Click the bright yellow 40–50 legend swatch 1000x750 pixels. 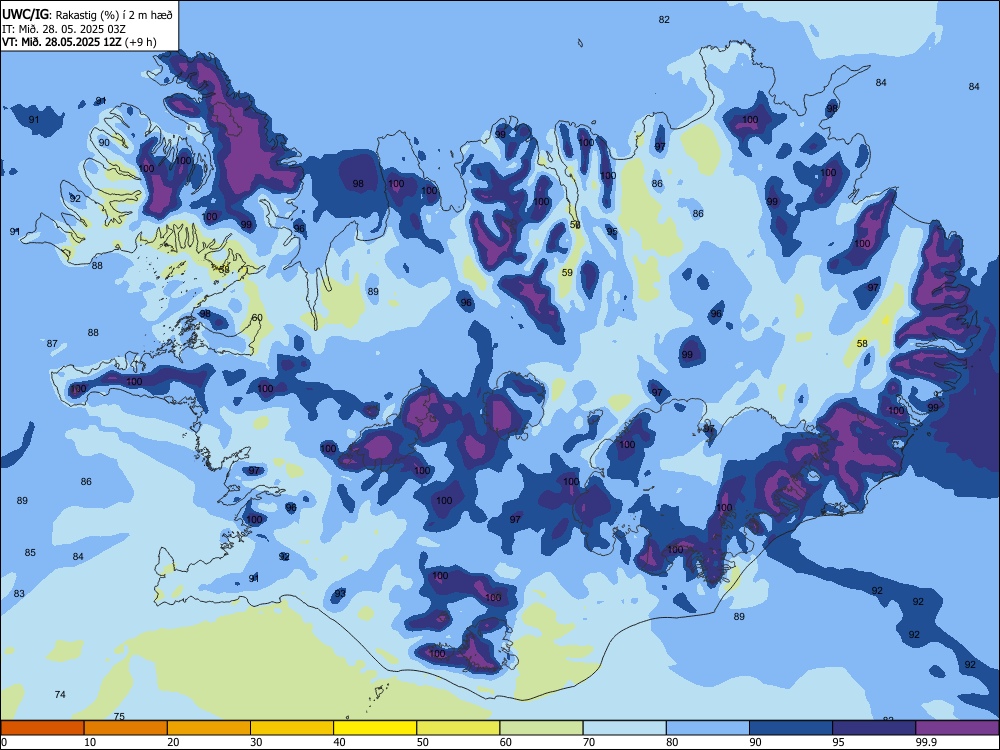click(375, 728)
